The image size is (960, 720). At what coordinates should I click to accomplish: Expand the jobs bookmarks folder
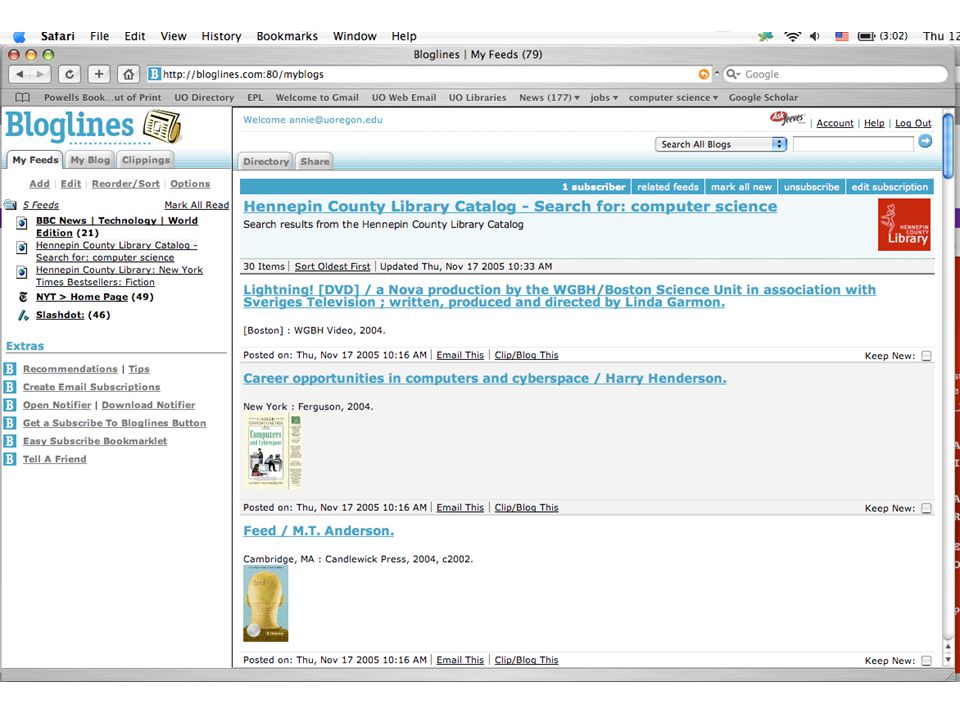pos(604,97)
